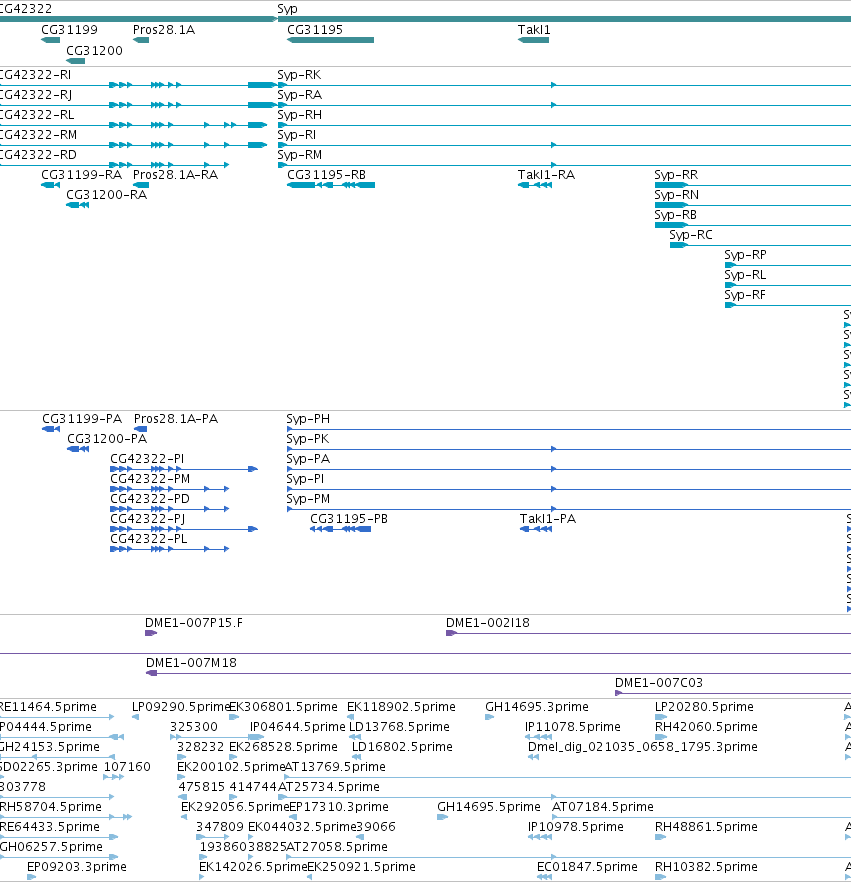Select the Takl1 gene label
The height and width of the screenshot is (882, 851).
point(534,30)
